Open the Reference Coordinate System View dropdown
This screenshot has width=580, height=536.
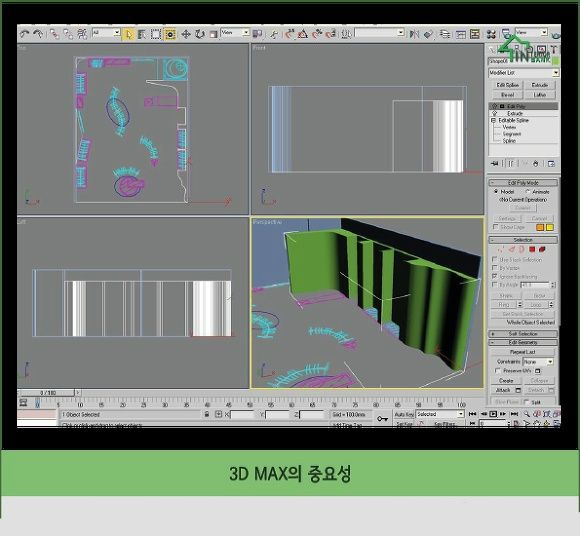point(235,33)
